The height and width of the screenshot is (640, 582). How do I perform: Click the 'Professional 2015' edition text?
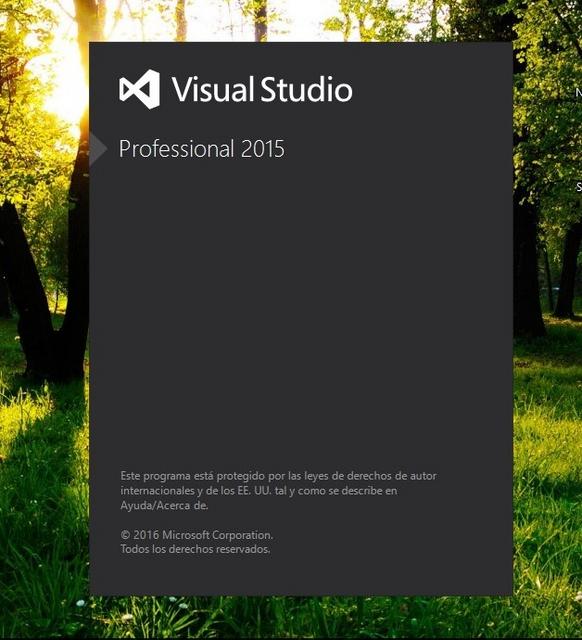click(x=202, y=149)
